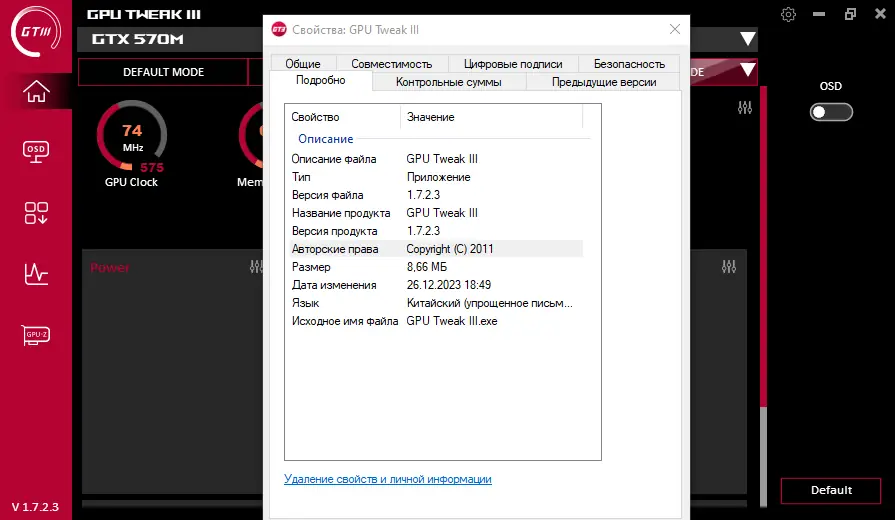Click the GPU Tweak III.exe value
This screenshot has width=895, height=520.
click(x=451, y=321)
